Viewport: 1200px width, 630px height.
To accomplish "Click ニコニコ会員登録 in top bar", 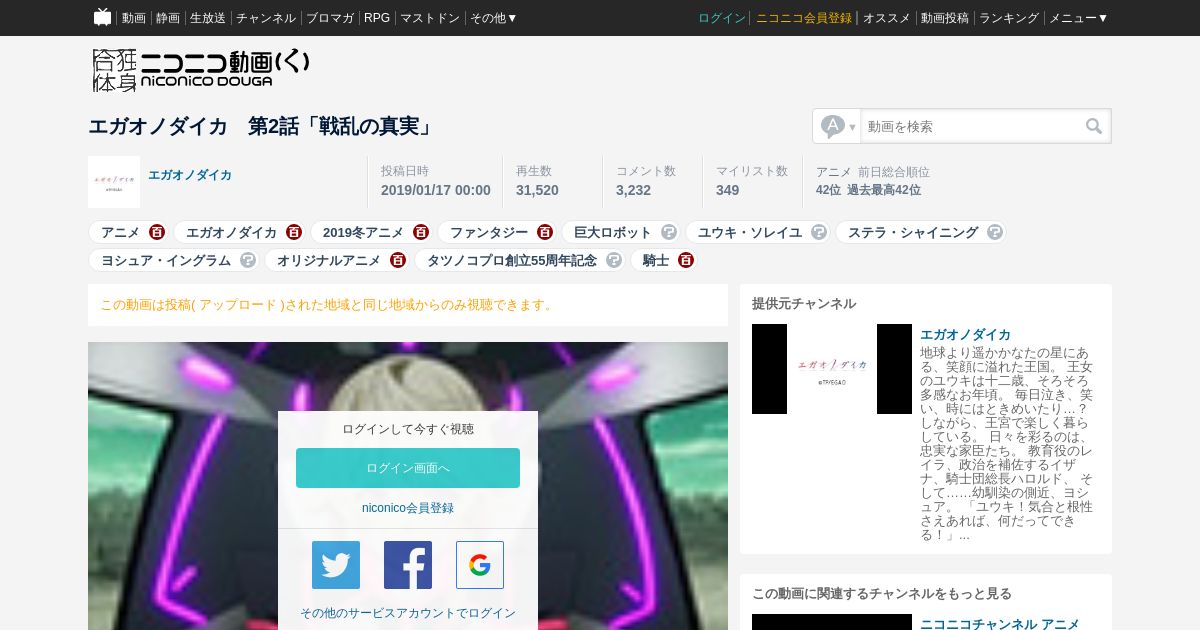I will click(x=804, y=18).
